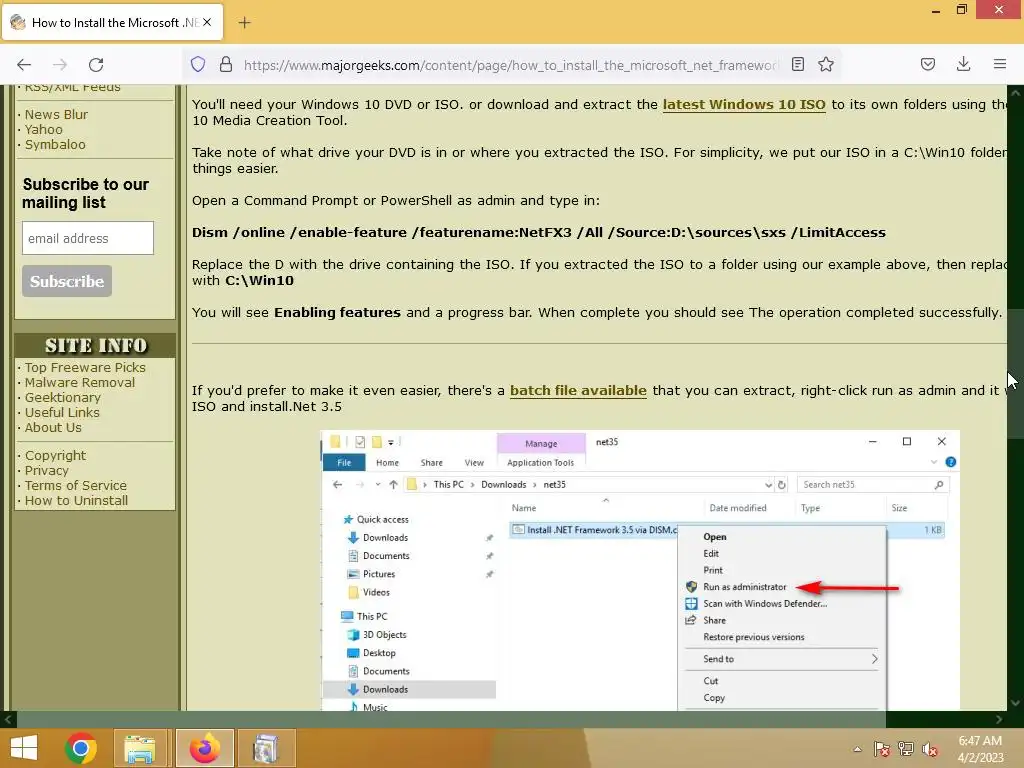Click the vertical page scrollbar thumb
Image resolution: width=1024 pixels, height=768 pixels.
tap(1015, 373)
